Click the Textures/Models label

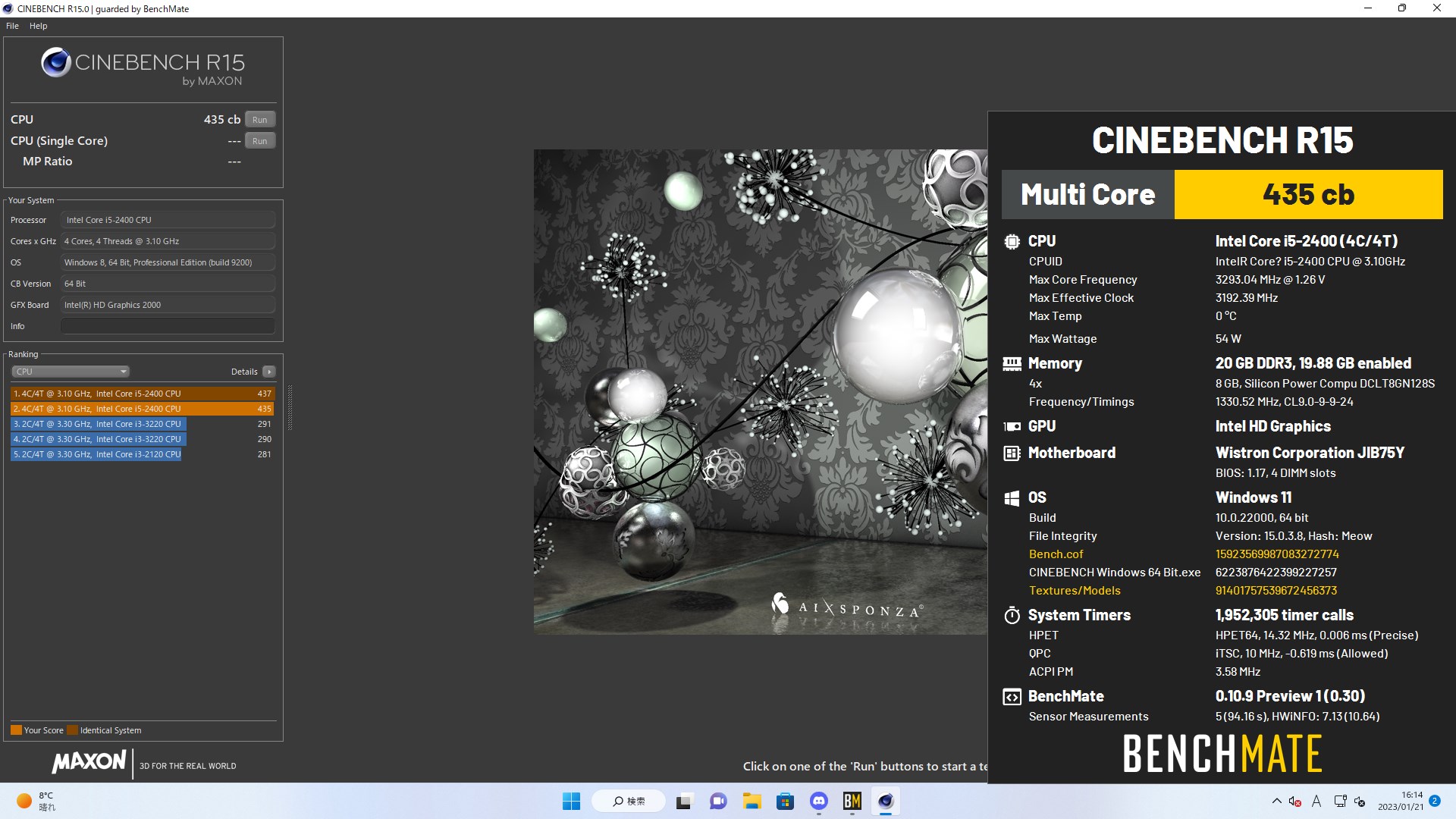tap(1074, 591)
